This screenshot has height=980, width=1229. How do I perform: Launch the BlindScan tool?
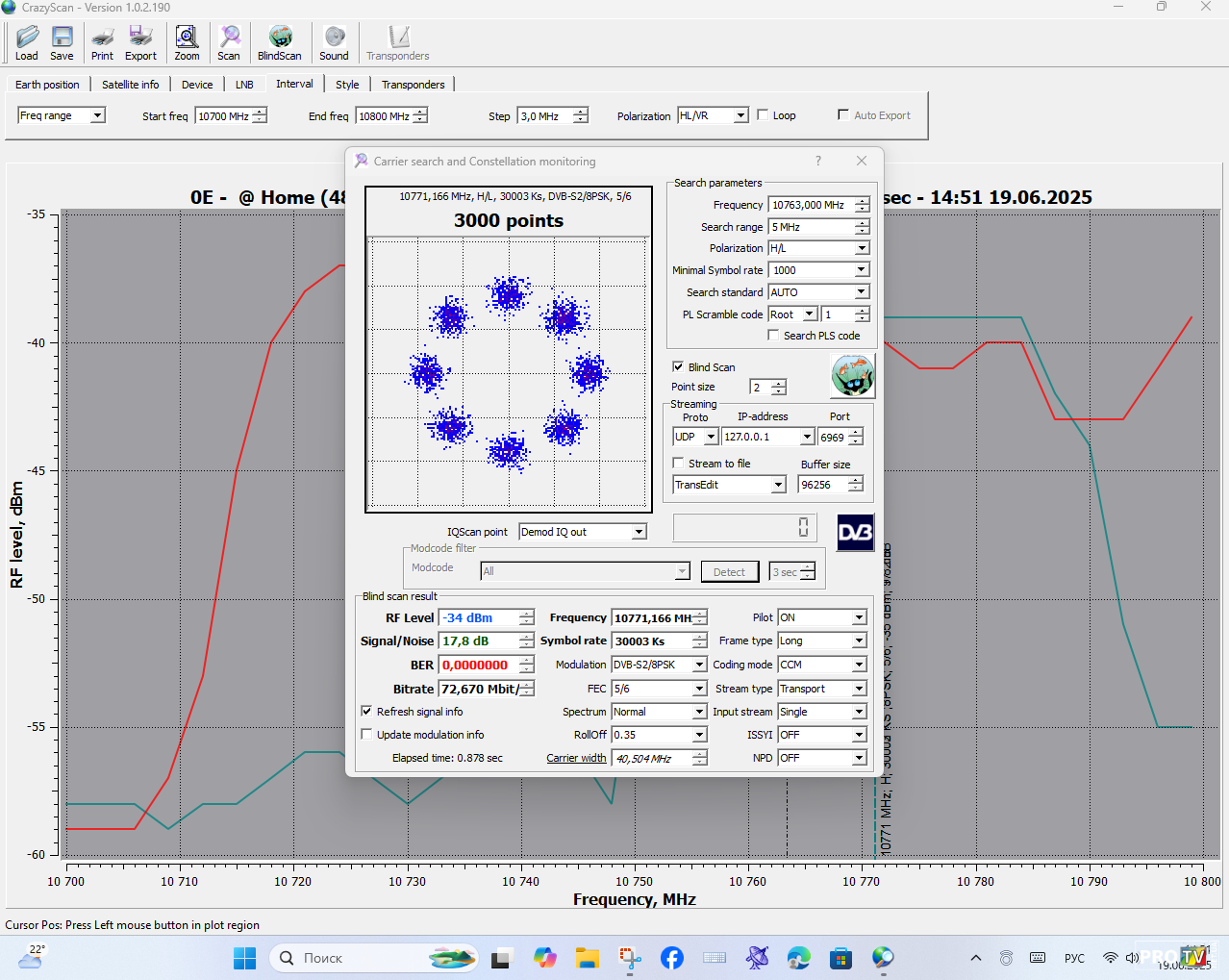click(279, 42)
